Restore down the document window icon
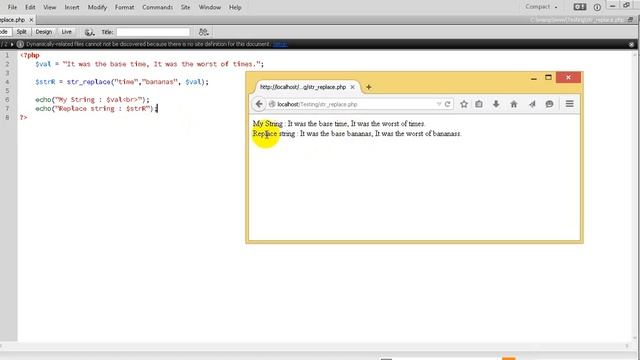This screenshot has width=640, height=360. 630,20
